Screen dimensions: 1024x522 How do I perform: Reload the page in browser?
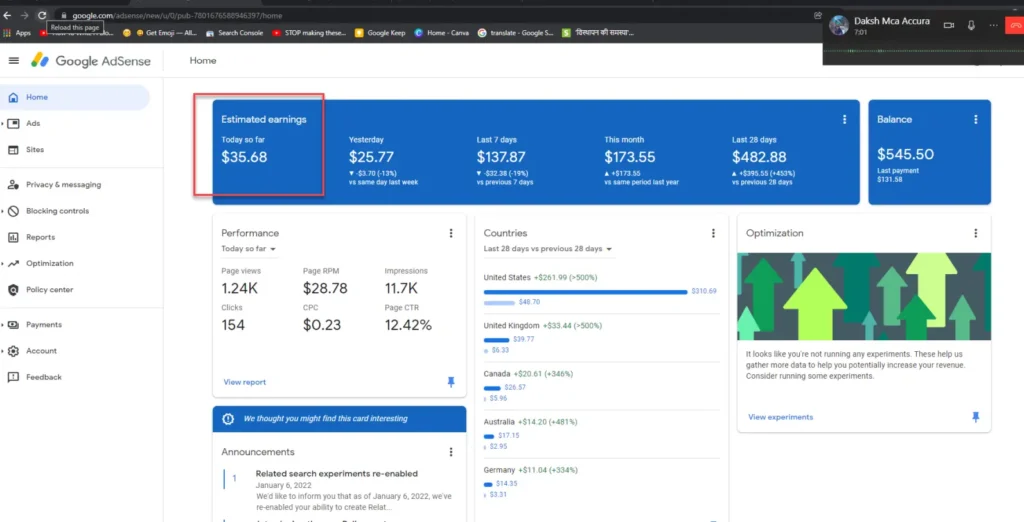coord(42,15)
